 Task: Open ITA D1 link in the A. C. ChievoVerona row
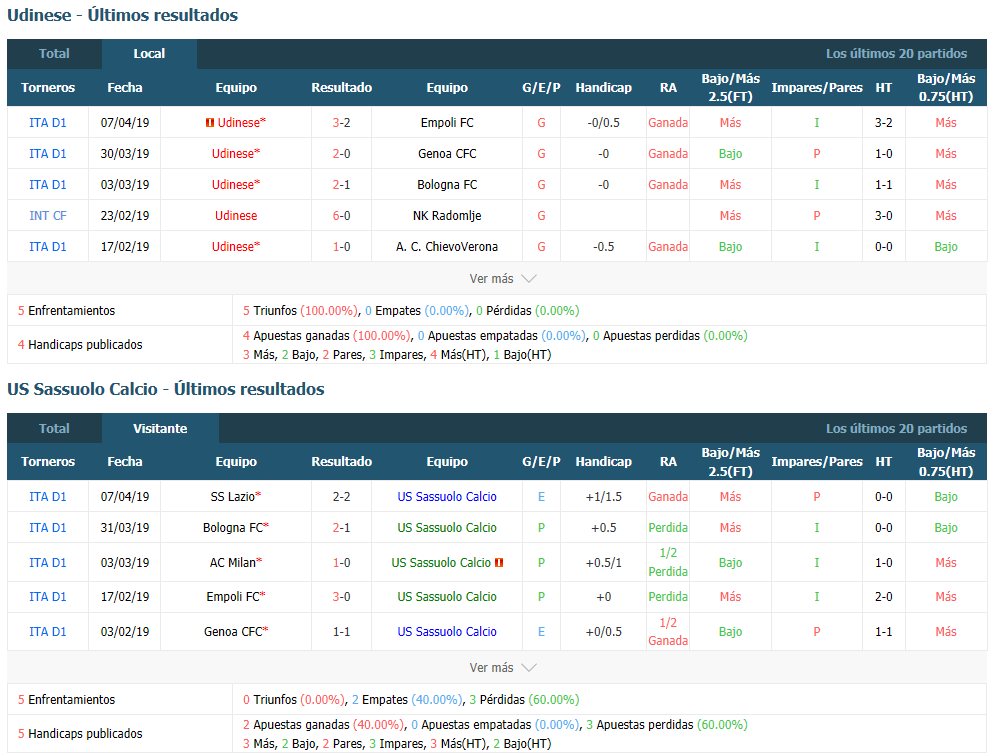pos(47,247)
